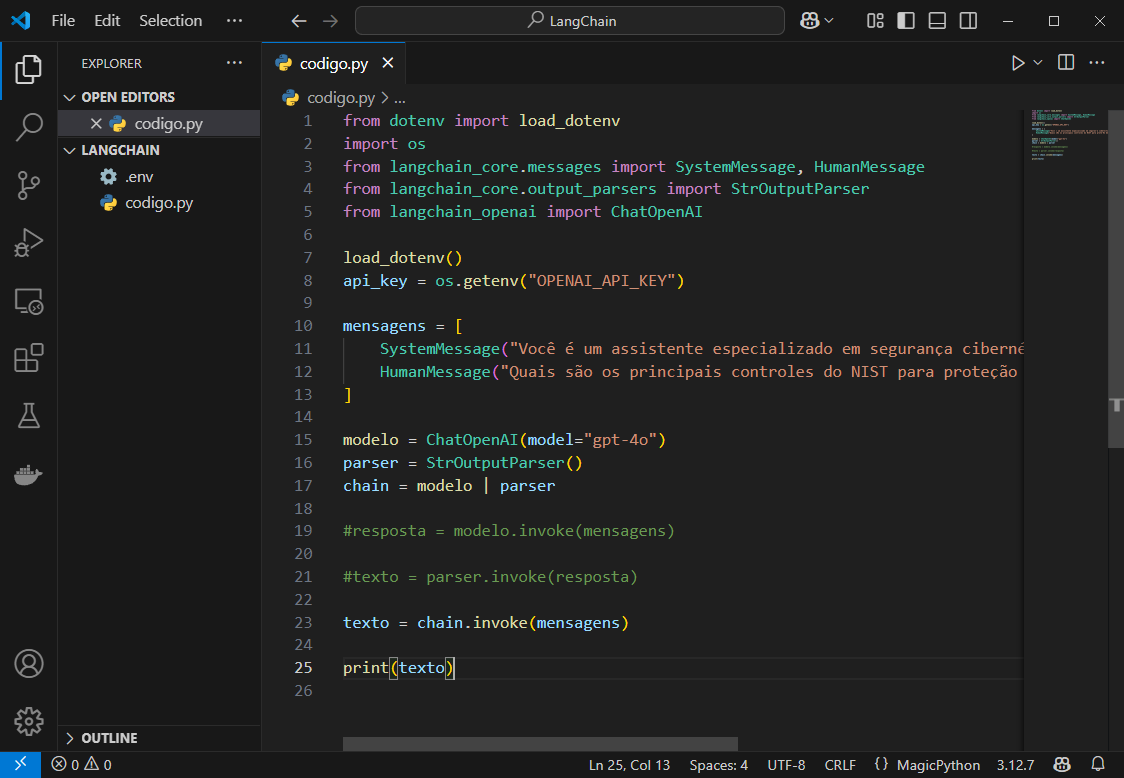Open the Customize Layout control

point(875,21)
